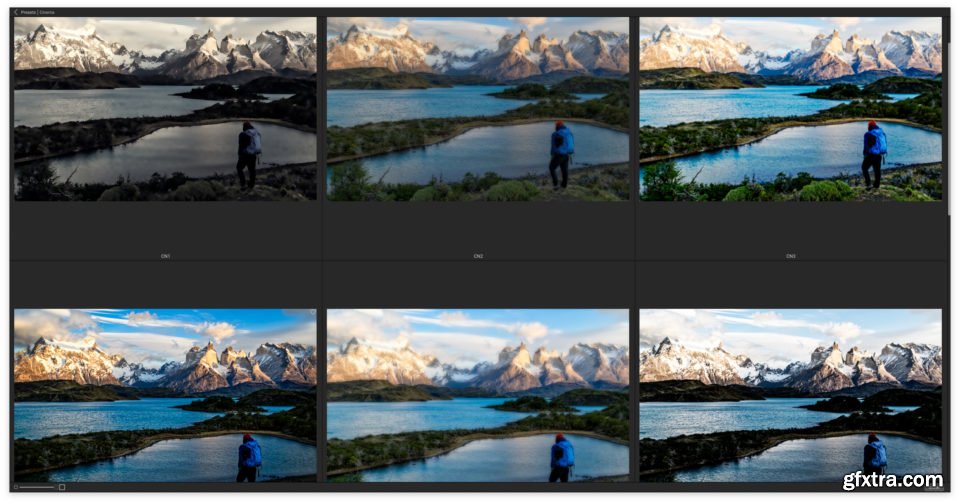Open the Presets breadcrumb
This screenshot has height=503, width=960.
[28, 12]
